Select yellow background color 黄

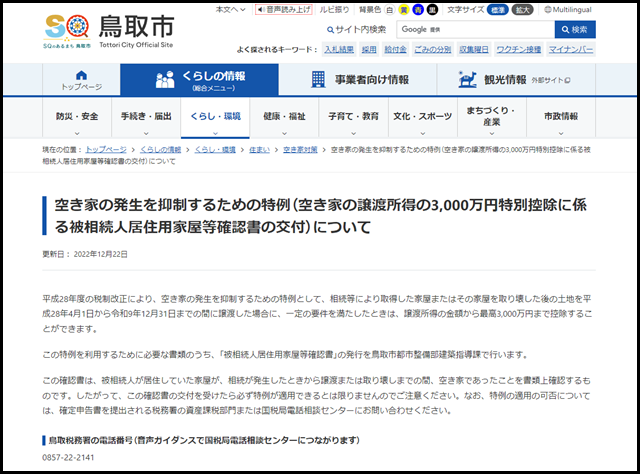click(x=404, y=9)
